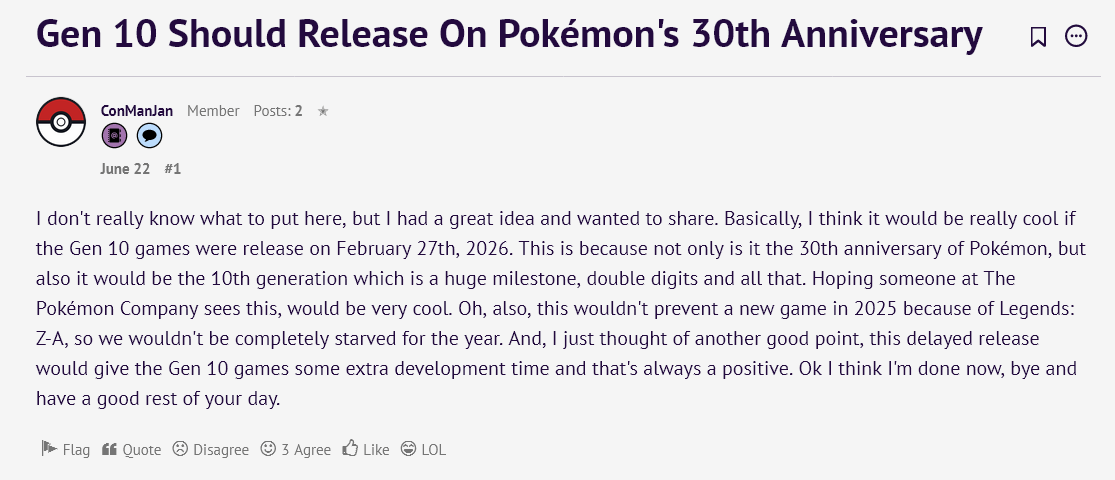1115x480 pixels.
Task: Toggle the Agree reaction with 3 votes
Action: pyautogui.click(x=296, y=449)
